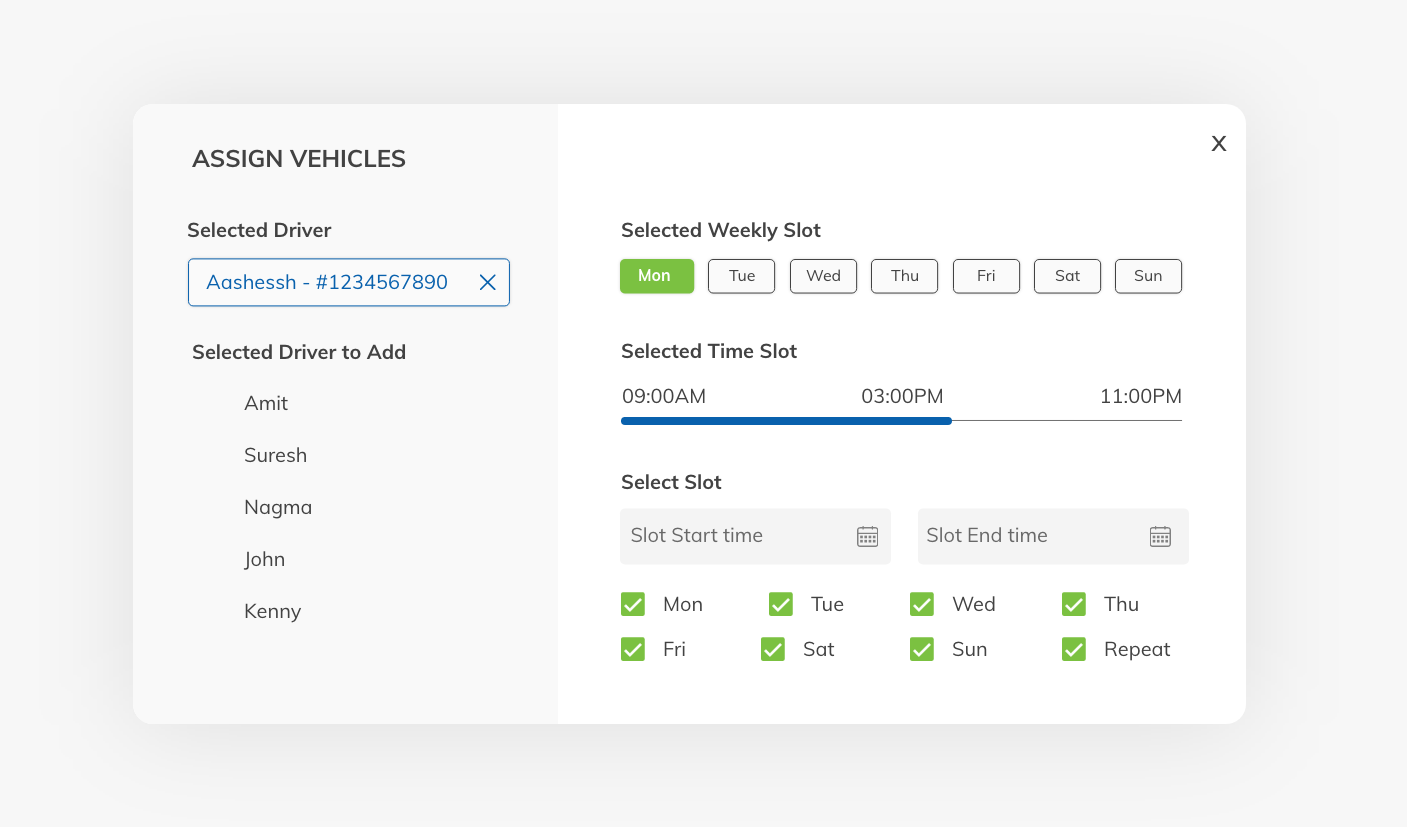
Task: Open calendar icon in Slot End time
Action: (x=1159, y=537)
